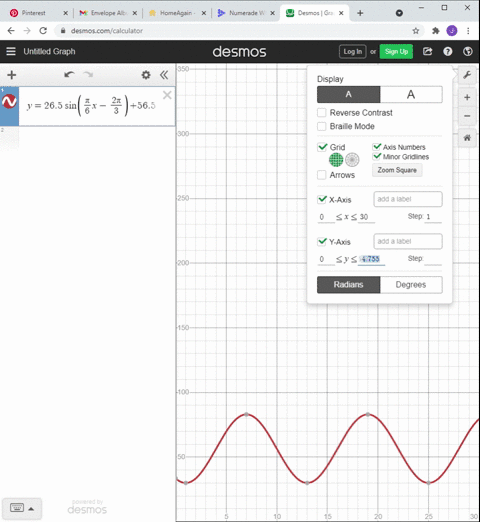This screenshot has width=480, height=522.
Task: Open the add item plus menu
Action: tap(12, 75)
